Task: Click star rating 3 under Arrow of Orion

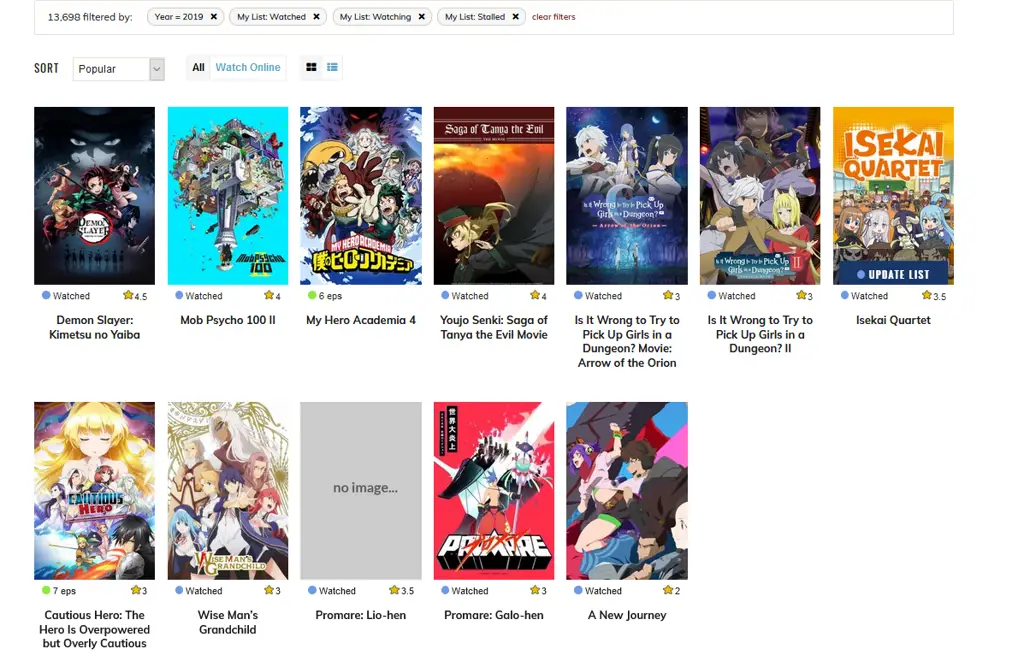Action: point(672,296)
